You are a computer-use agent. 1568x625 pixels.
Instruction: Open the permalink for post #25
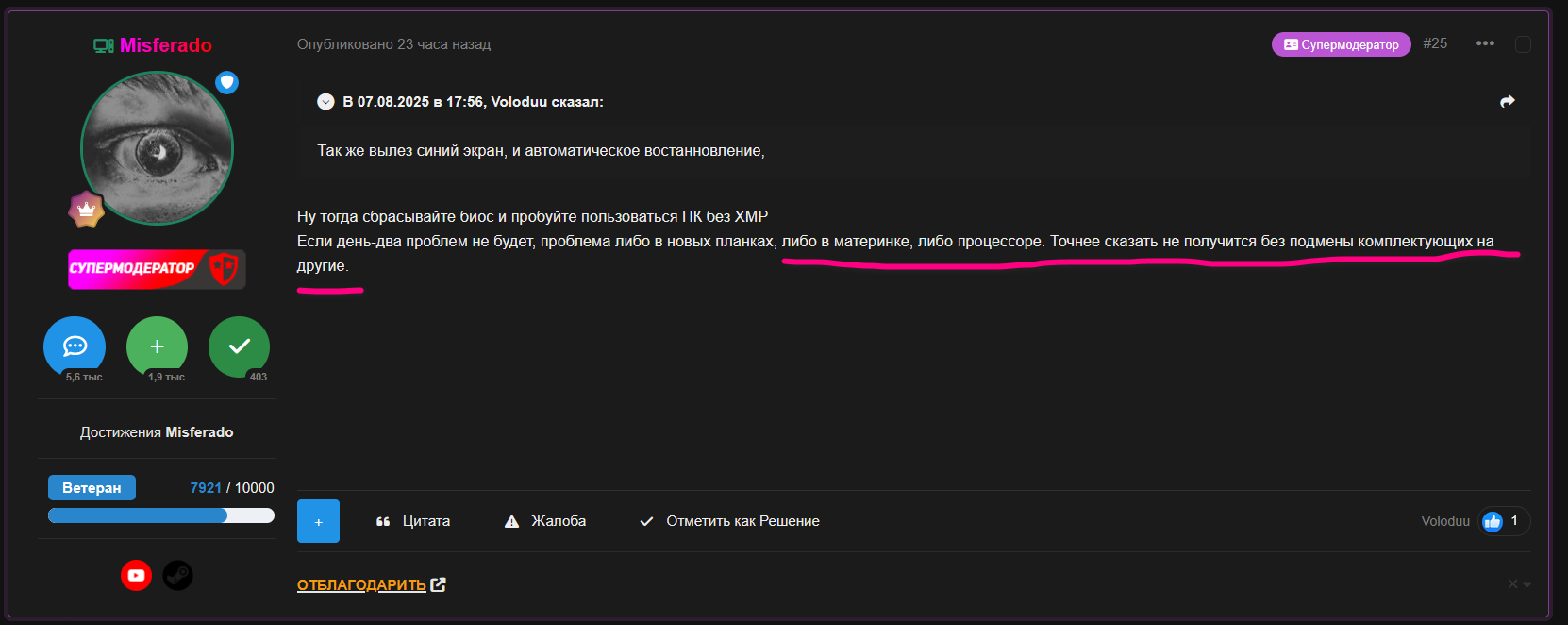click(1435, 43)
